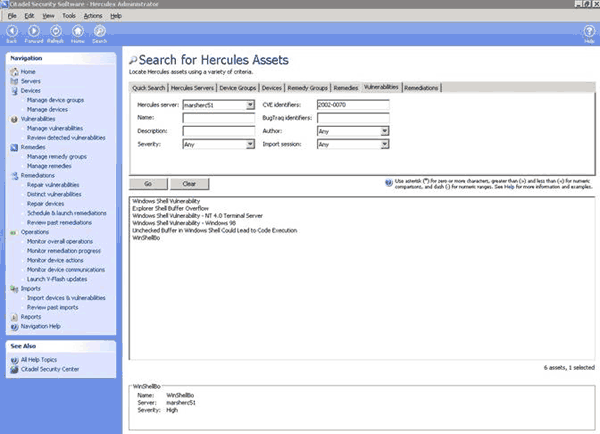Expand the Severity dropdown
This screenshot has height=434, width=600.
click(x=250, y=144)
